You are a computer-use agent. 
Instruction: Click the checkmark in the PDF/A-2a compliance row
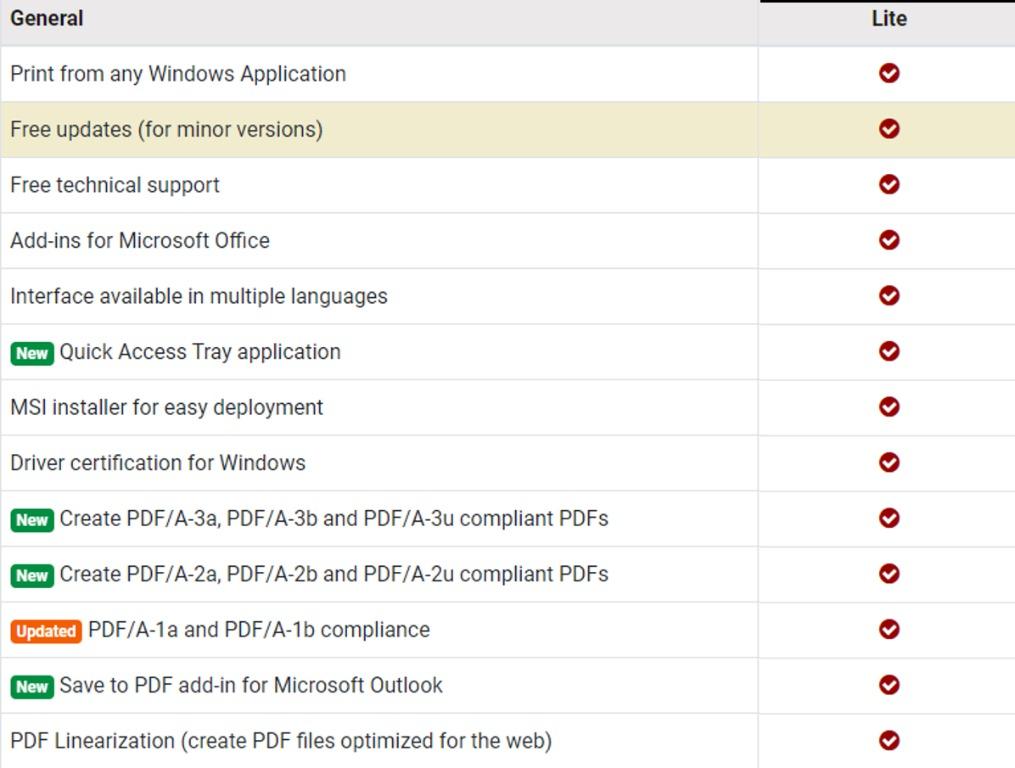pyautogui.click(x=888, y=574)
